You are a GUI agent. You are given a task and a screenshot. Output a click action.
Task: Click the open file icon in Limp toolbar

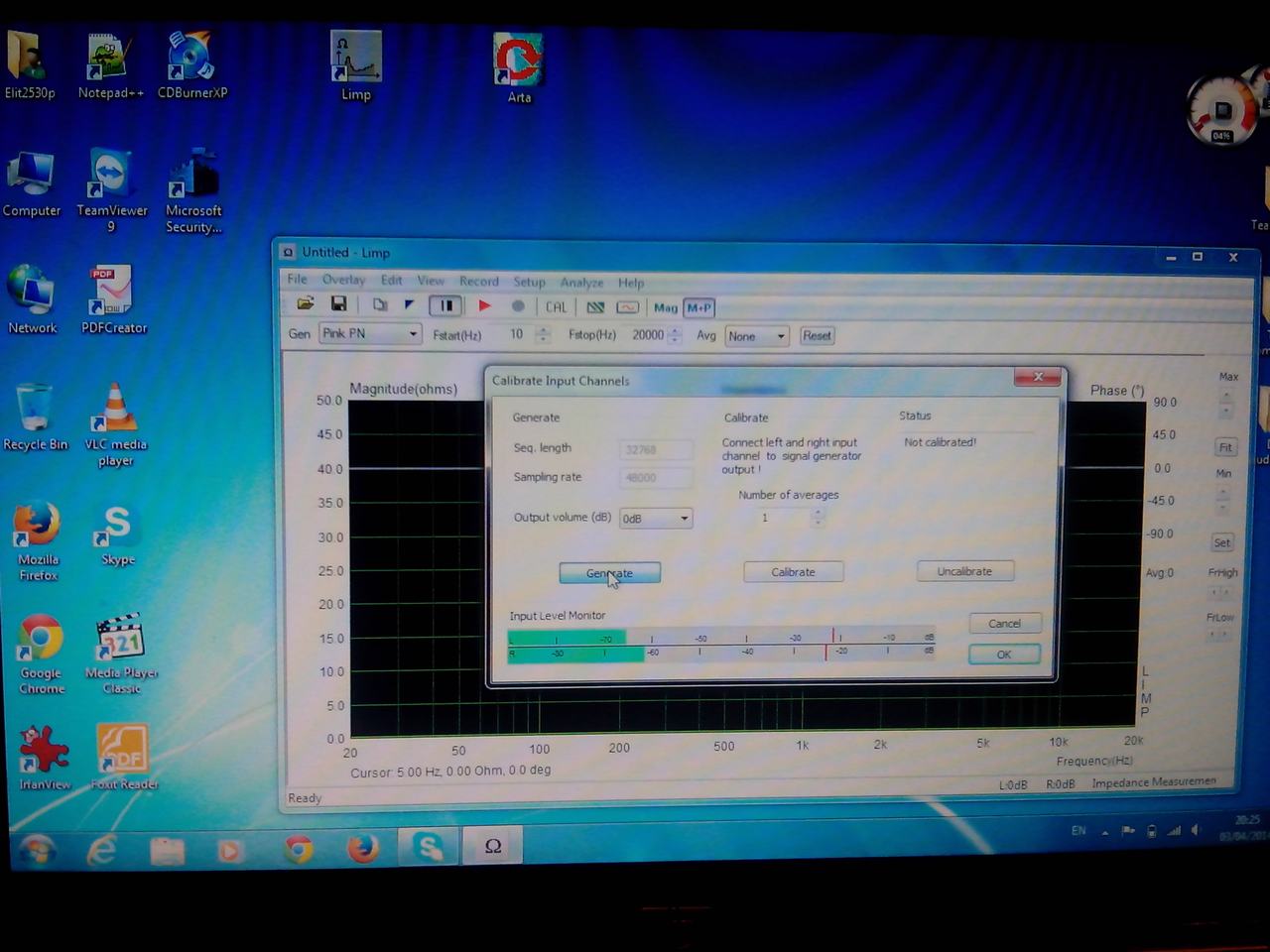coord(306,303)
